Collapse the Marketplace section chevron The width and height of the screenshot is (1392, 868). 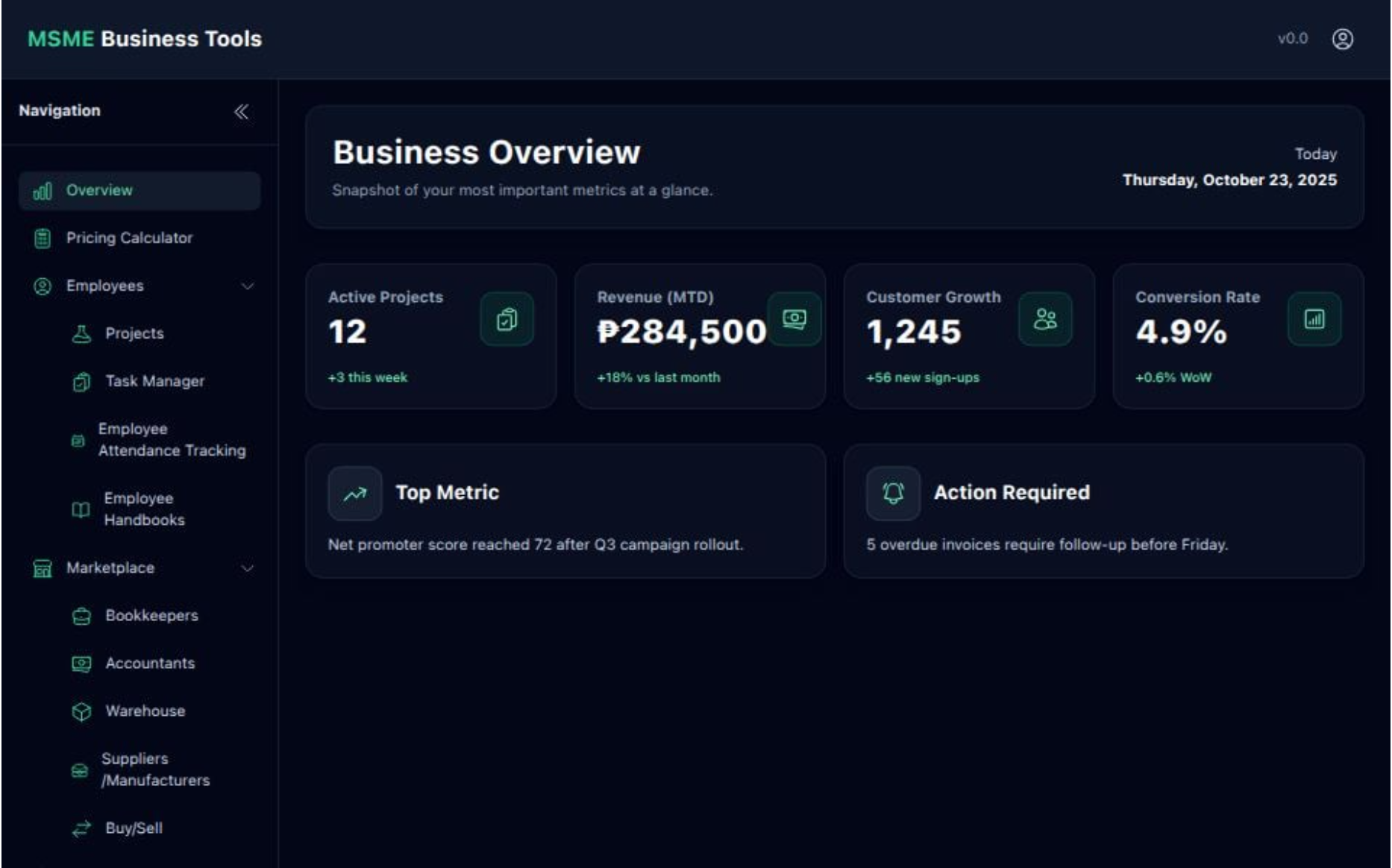click(247, 568)
